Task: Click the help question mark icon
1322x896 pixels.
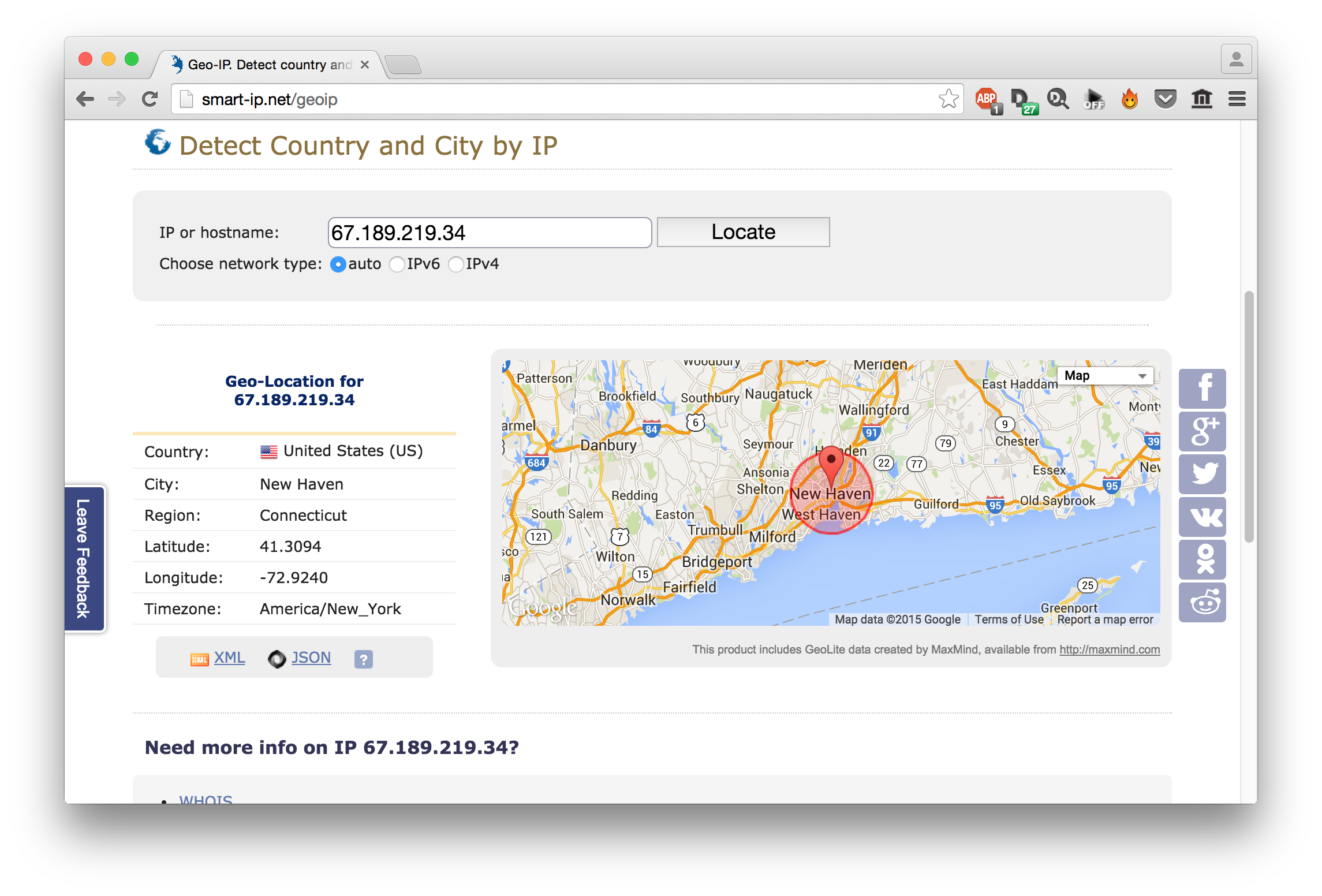Action: (x=363, y=659)
